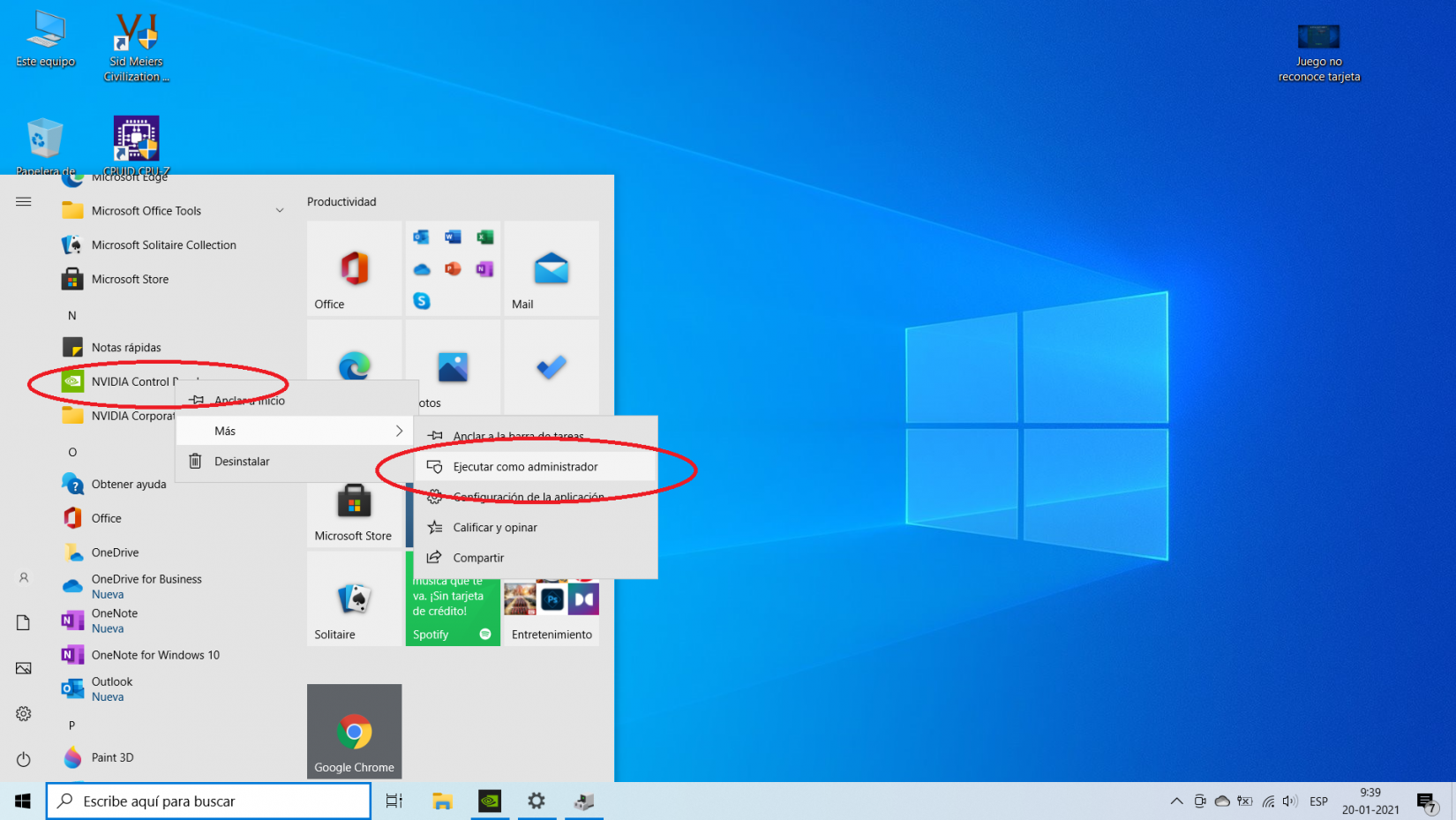
Task: Open Documents icon in Start sidebar
Action: tap(24, 623)
